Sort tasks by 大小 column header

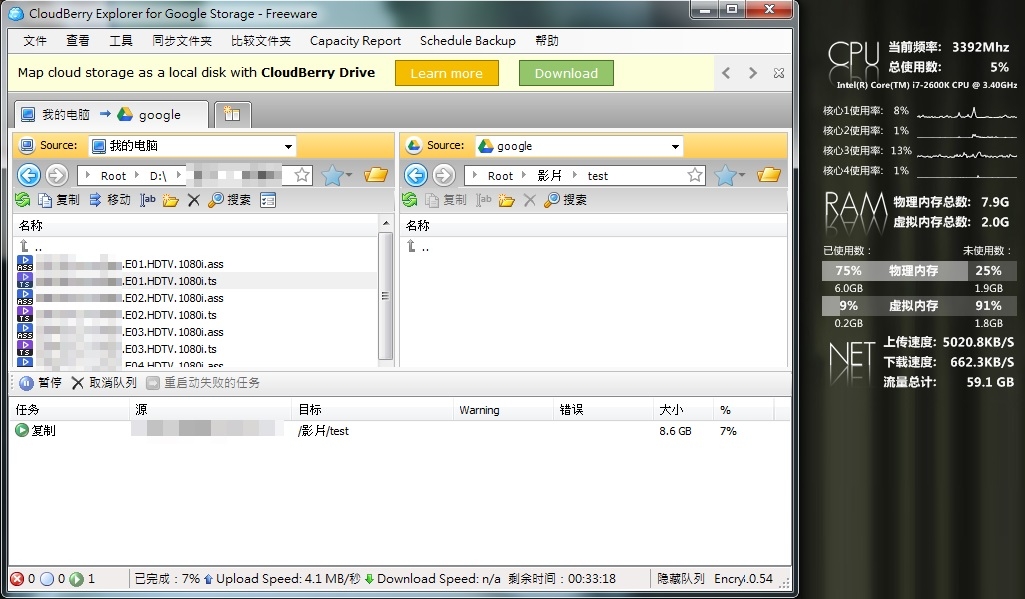682,410
